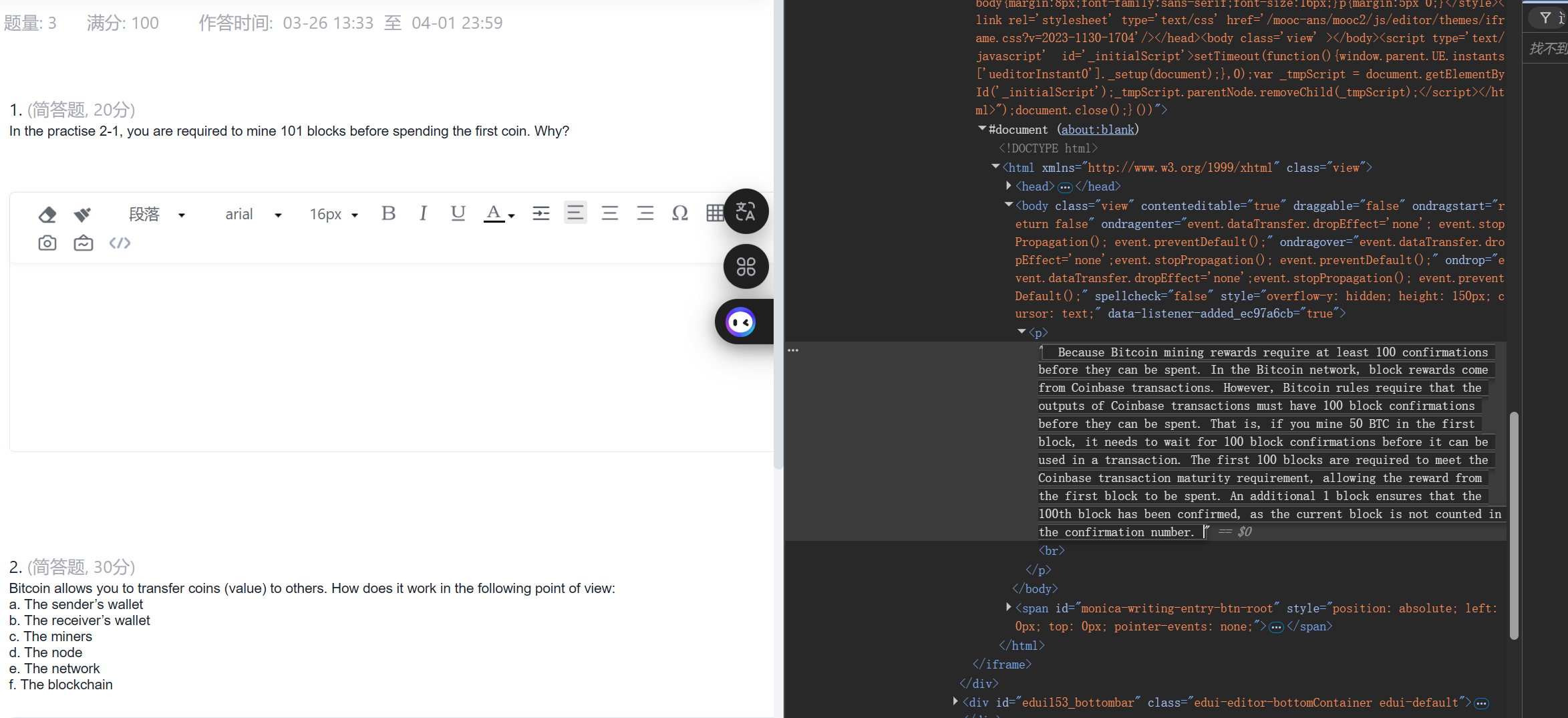
Task: Select the <br> element in DevTools
Action: [x=1052, y=551]
